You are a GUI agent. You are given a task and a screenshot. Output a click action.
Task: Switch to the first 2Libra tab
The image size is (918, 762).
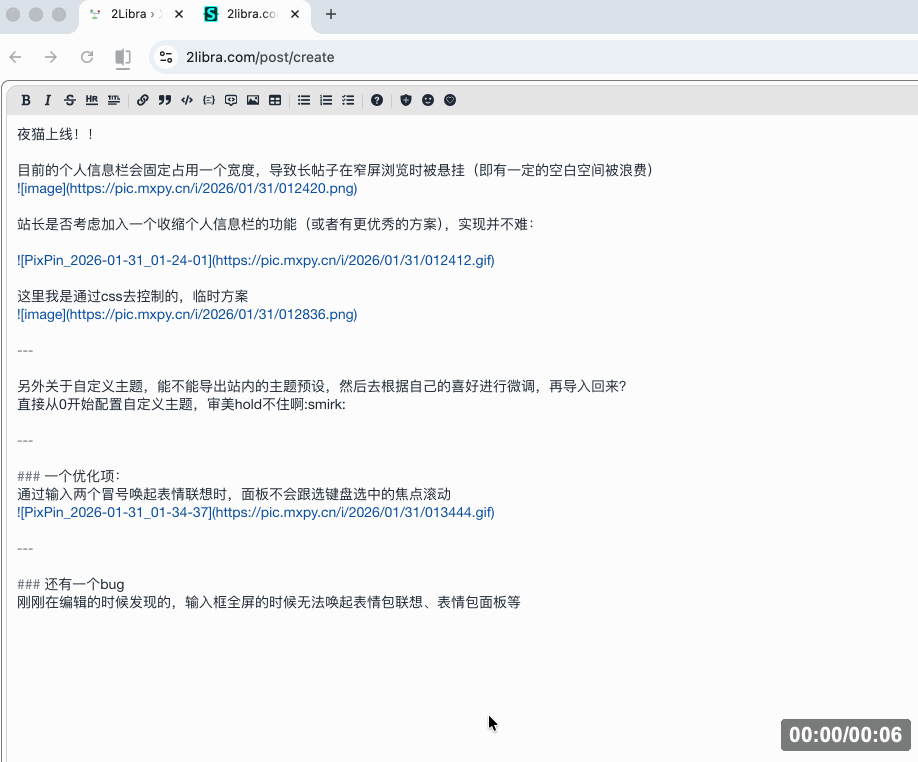coord(128,14)
